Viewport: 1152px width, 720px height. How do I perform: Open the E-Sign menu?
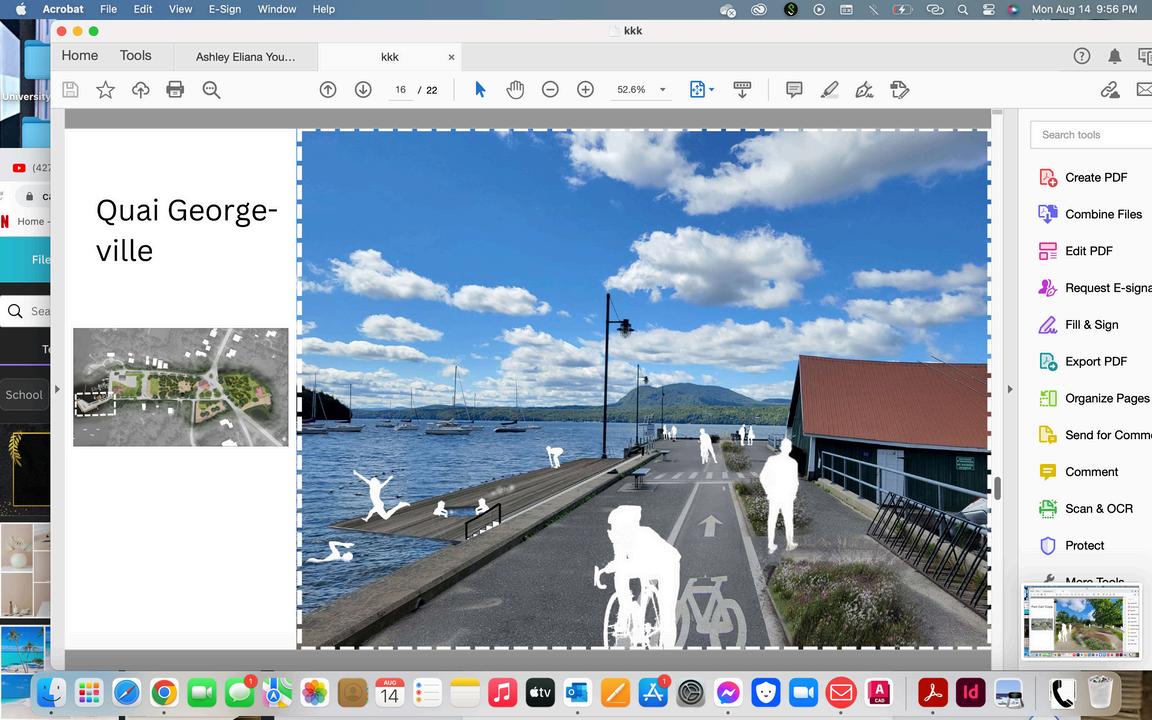(x=225, y=9)
